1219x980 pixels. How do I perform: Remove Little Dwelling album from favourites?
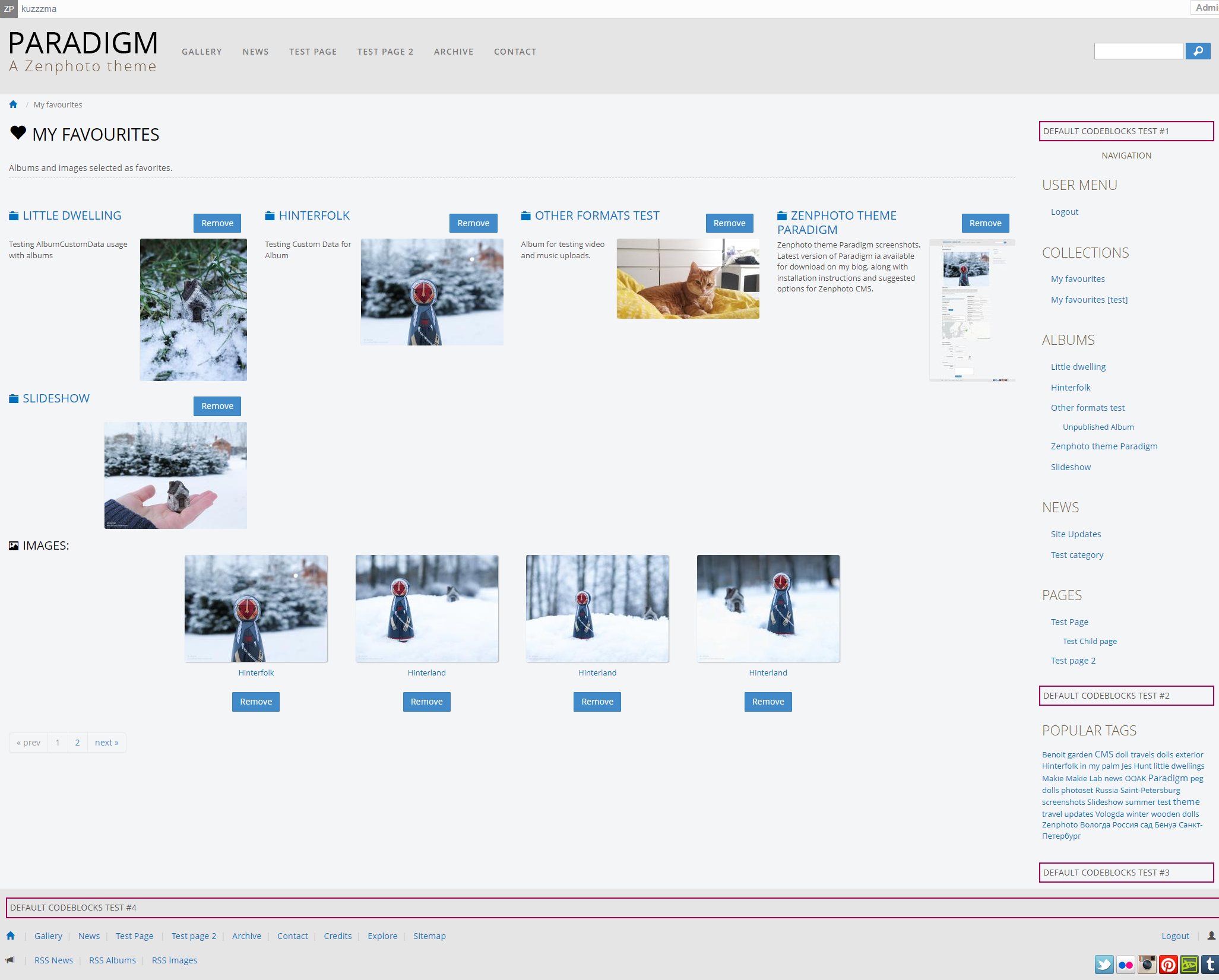(x=217, y=223)
